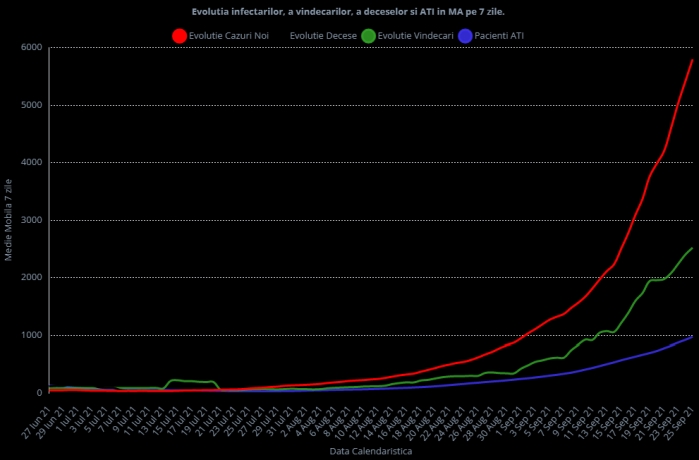Select the 2000 y-axis tick label

coord(31,278)
